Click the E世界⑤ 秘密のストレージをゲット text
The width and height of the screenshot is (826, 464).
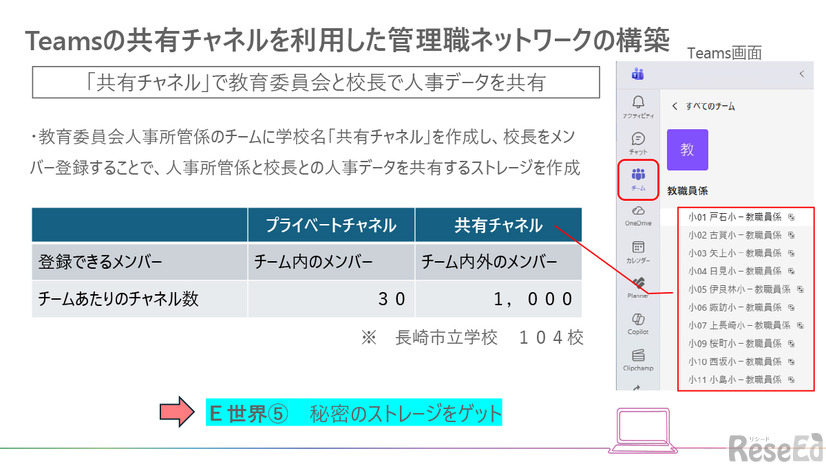354,413
